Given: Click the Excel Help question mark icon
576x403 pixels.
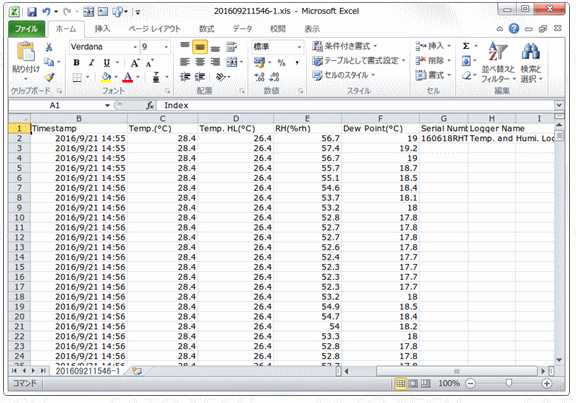Looking at the screenshot, I should 514,29.
